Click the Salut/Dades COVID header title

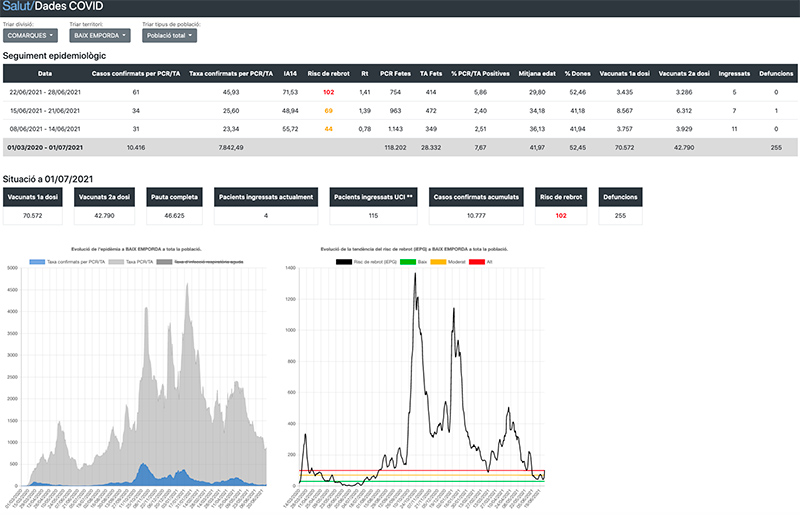tap(53, 7)
